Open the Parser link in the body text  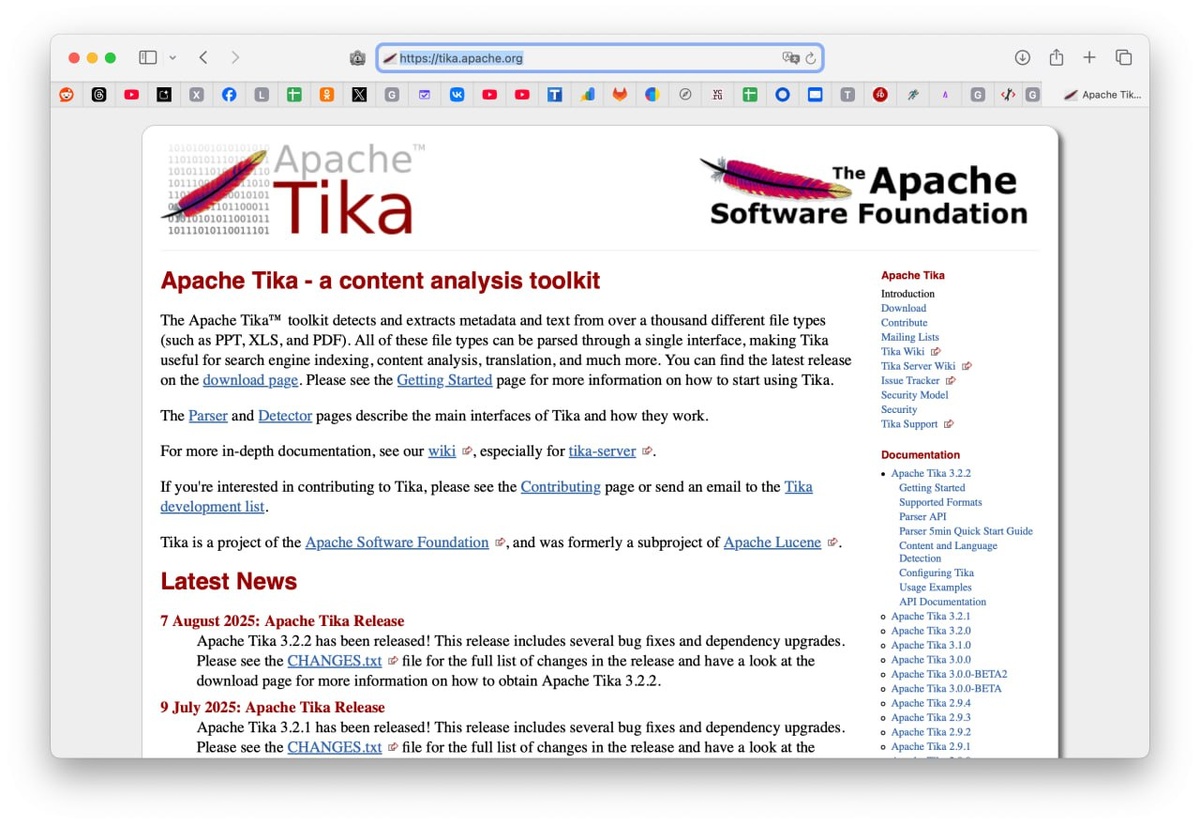coord(208,415)
